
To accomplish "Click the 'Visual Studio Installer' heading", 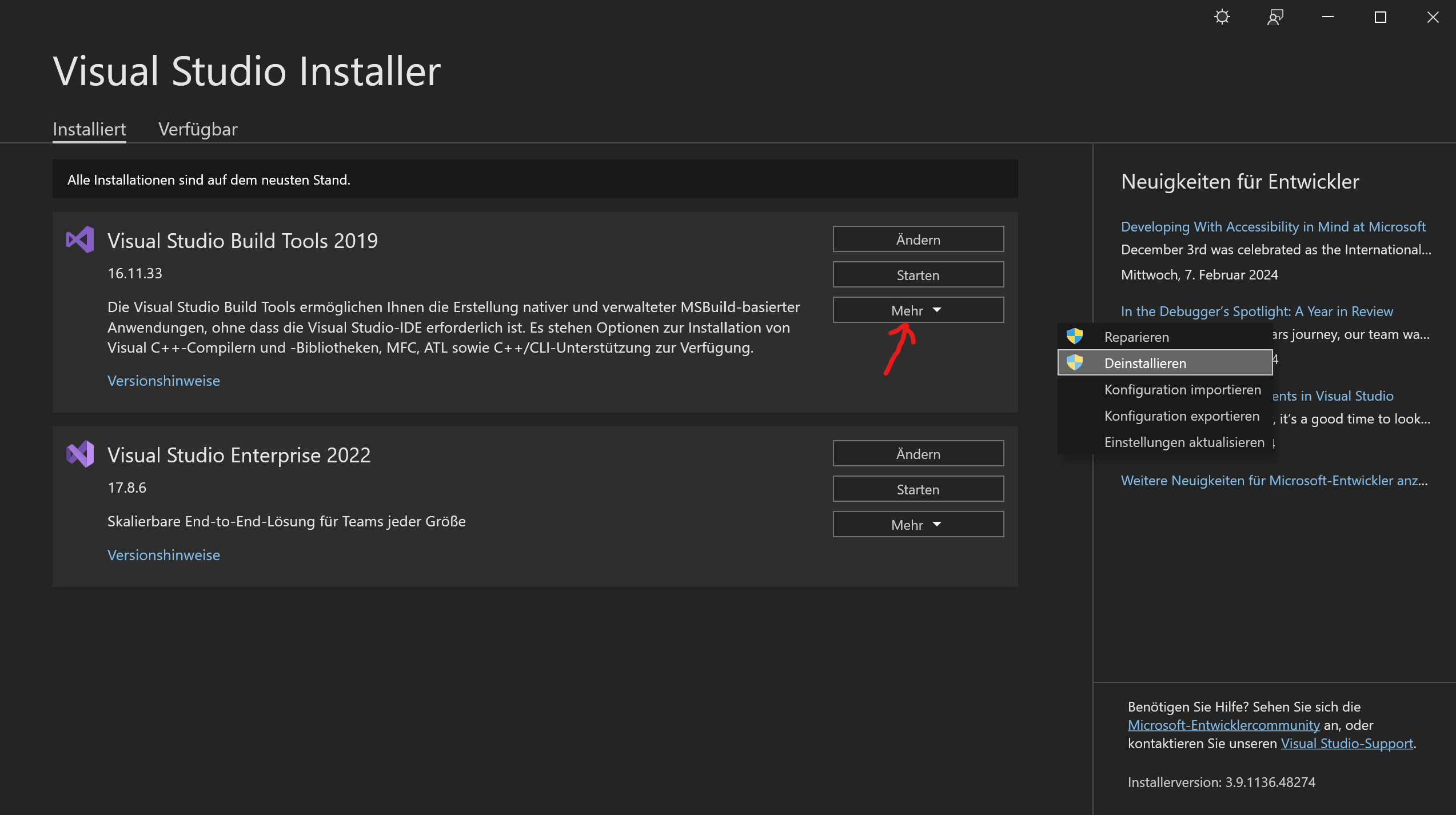I will click(x=246, y=71).
